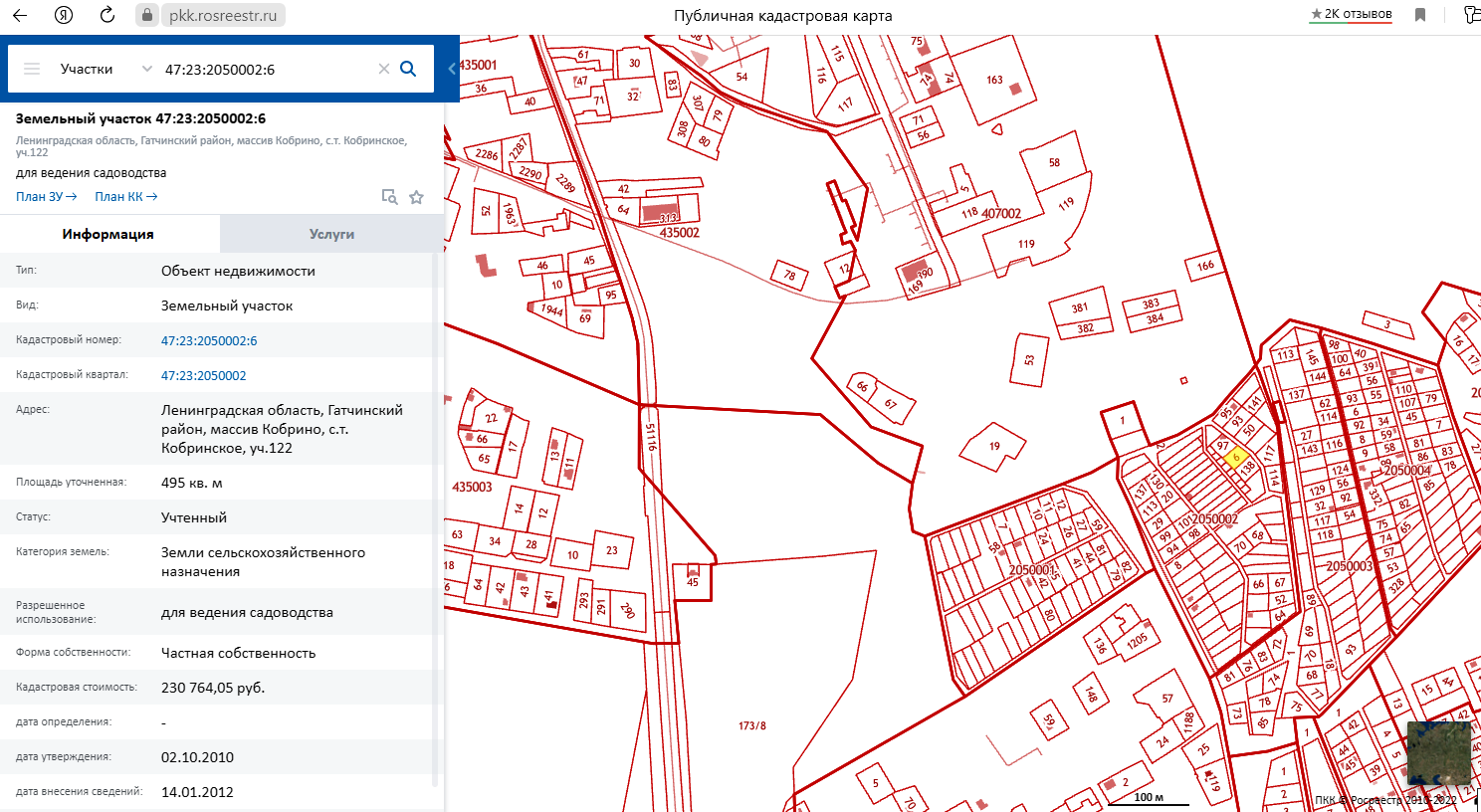Screen dimensions: 1481x812
Task: Click the browser bookmark icon
Action: pos(1420,15)
